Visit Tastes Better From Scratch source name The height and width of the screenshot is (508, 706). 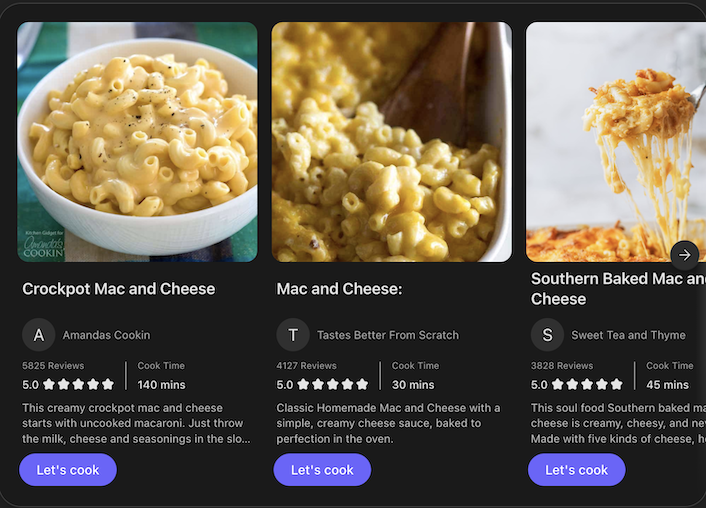point(388,335)
